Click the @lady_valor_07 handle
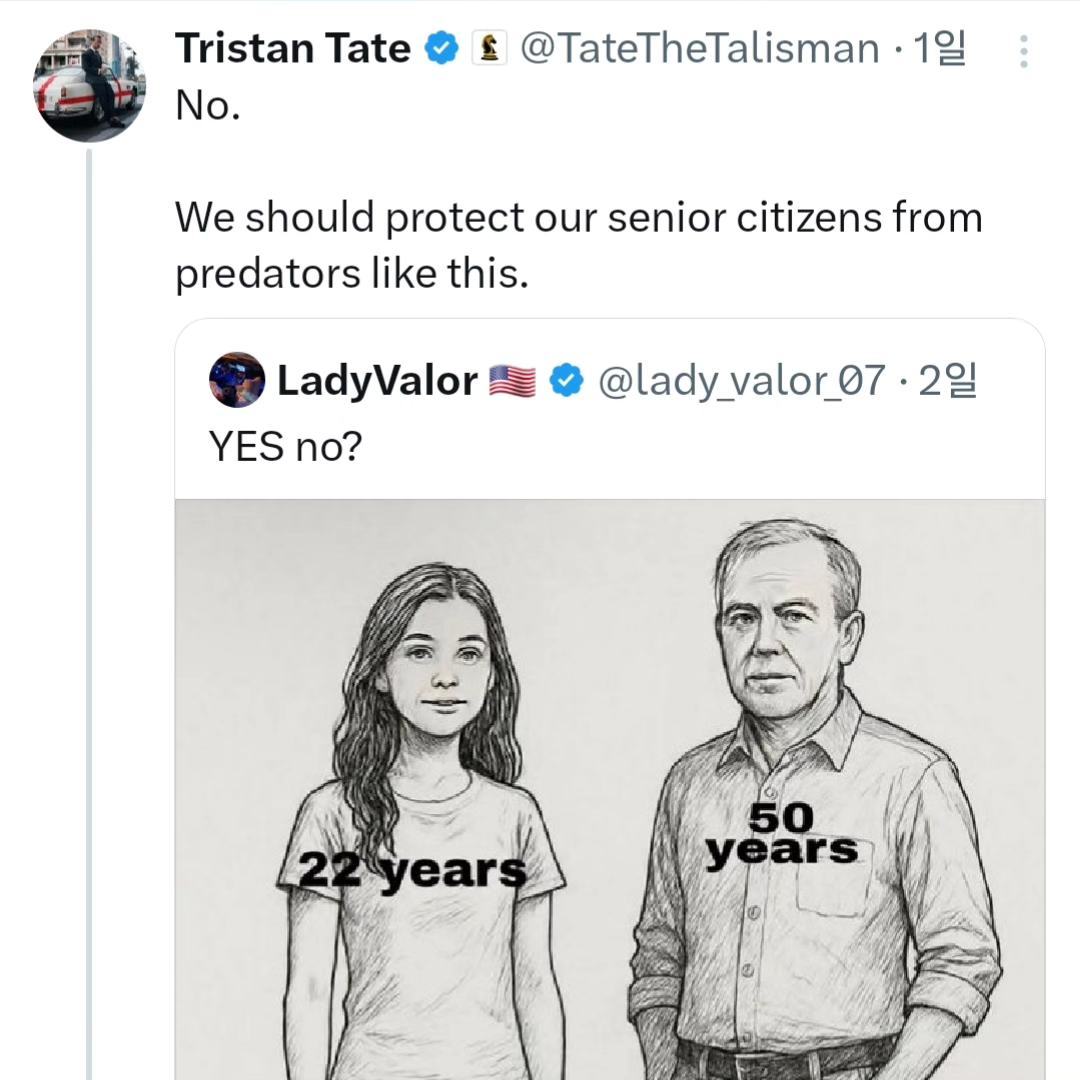Image resolution: width=1080 pixels, height=1080 pixels. pos(741,380)
